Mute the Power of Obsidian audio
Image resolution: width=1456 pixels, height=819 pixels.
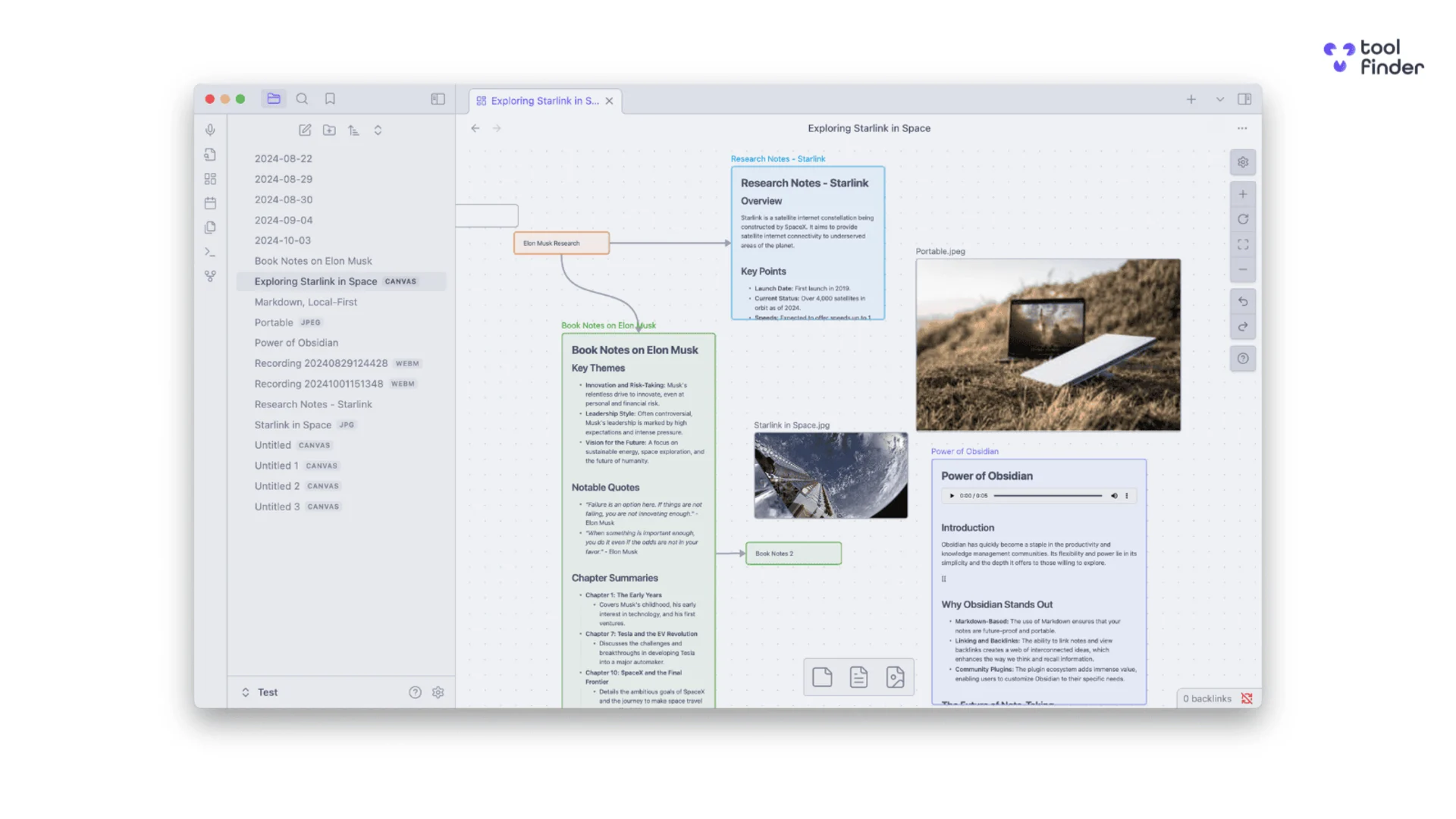1114,496
